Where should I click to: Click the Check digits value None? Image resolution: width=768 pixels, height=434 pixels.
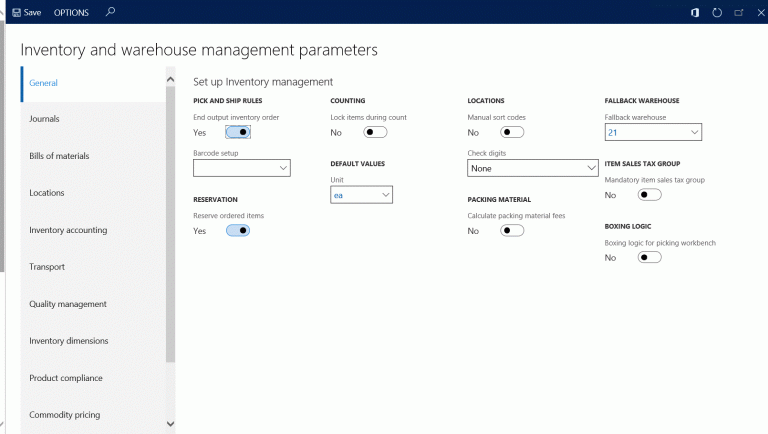click(x=481, y=169)
